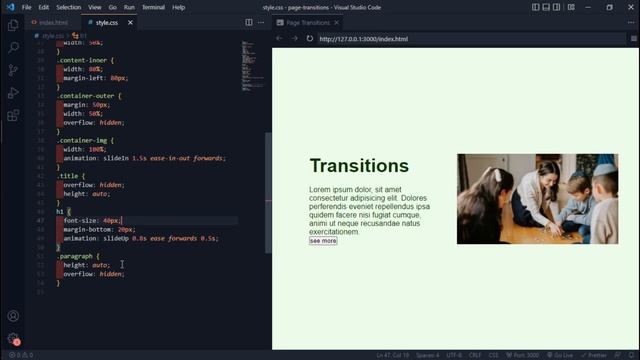Reload the preview page
Screen dimensions: 640x360
tap(310, 38)
